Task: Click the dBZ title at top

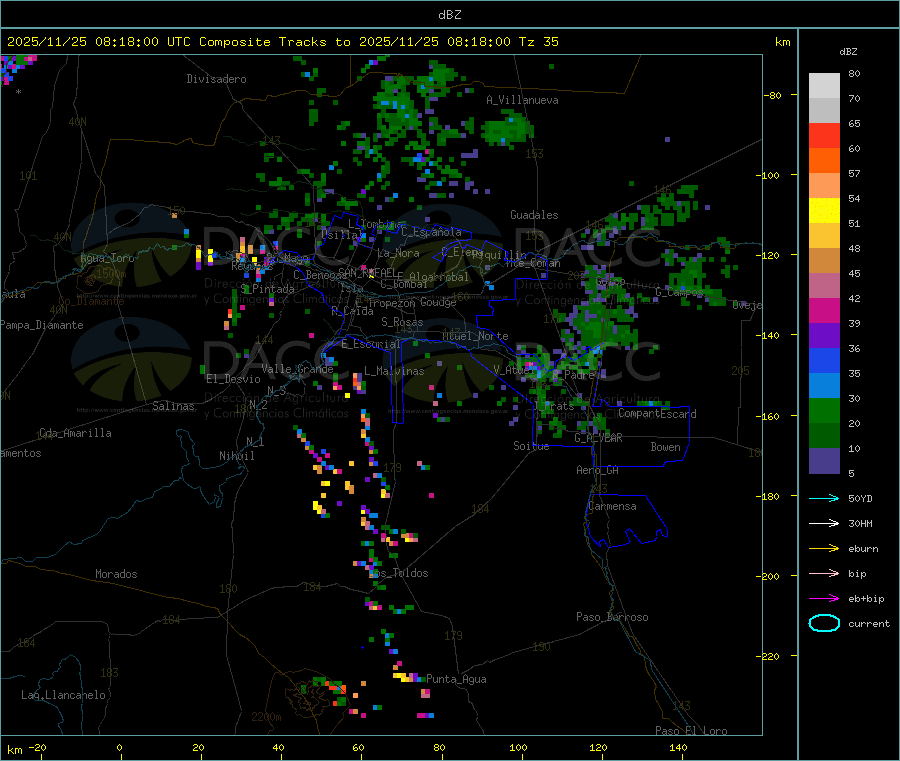Action: [449, 15]
